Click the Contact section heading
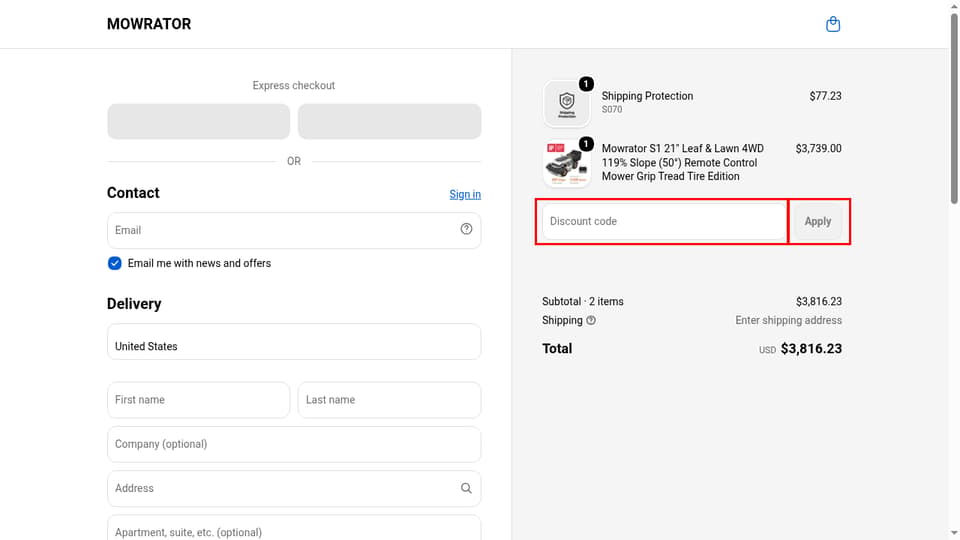Screen dimensions: 960x540 click(133, 193)
